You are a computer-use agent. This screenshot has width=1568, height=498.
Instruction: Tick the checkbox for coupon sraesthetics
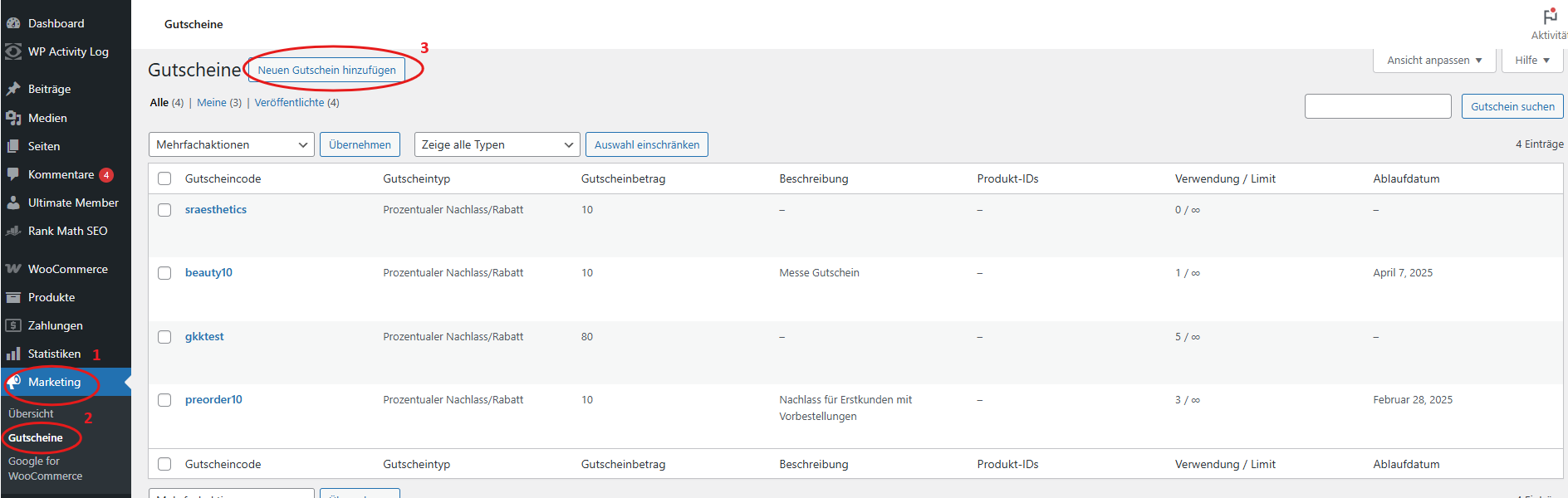(164, 210)
